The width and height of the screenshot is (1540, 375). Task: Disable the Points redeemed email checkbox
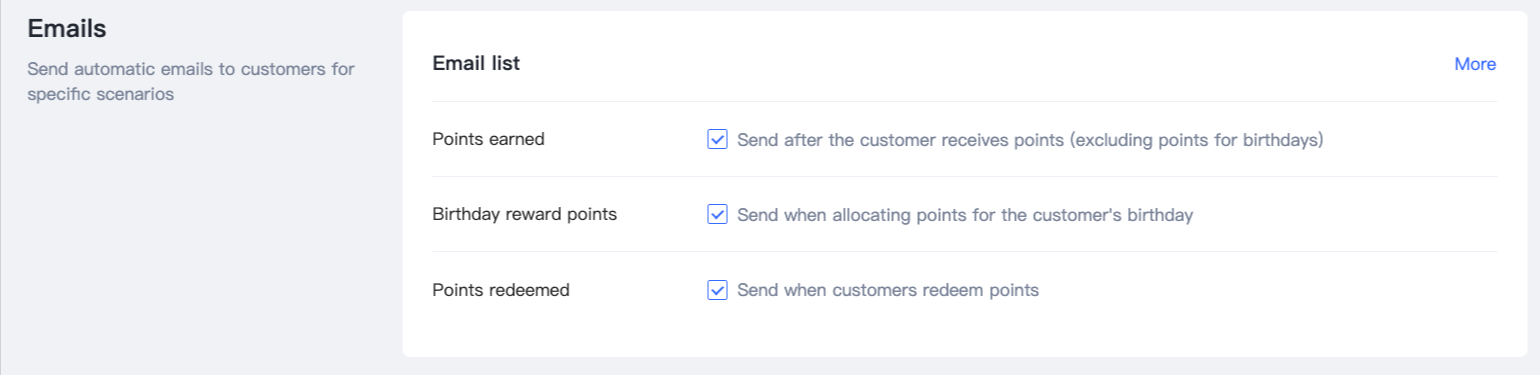[x=717, y=290]
